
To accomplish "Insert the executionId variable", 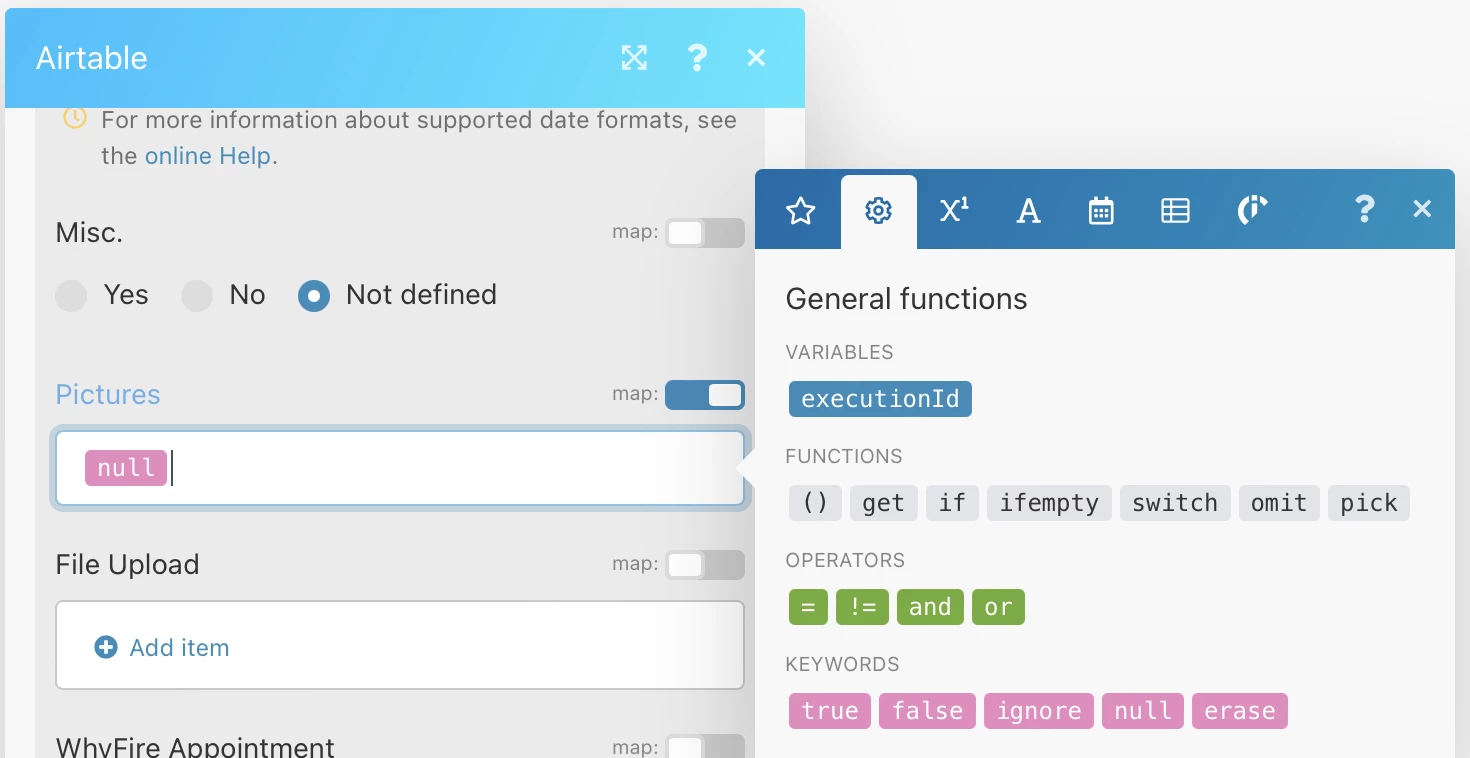I will pos(880,399).
